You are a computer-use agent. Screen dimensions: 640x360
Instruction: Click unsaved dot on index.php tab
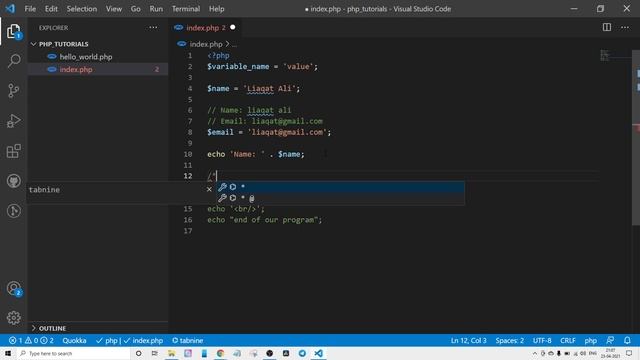pyautogui.click(x=233, y=27)
